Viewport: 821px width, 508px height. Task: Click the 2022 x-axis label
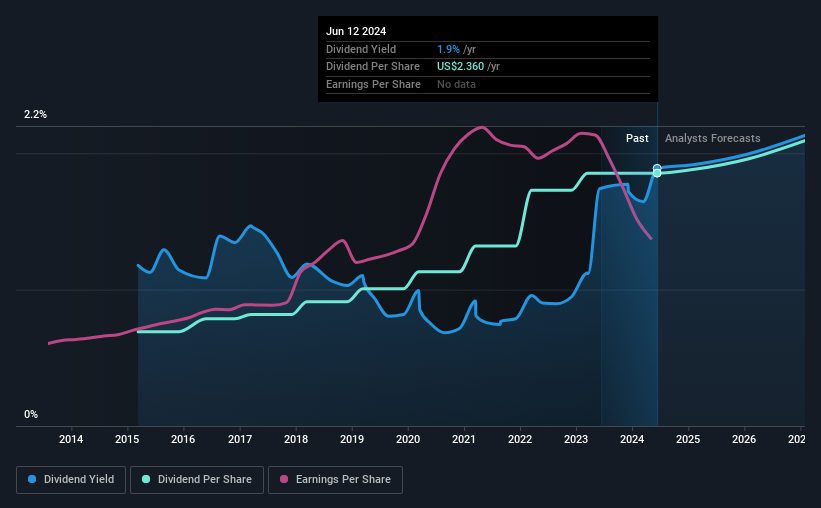click(x=520, y=439)
